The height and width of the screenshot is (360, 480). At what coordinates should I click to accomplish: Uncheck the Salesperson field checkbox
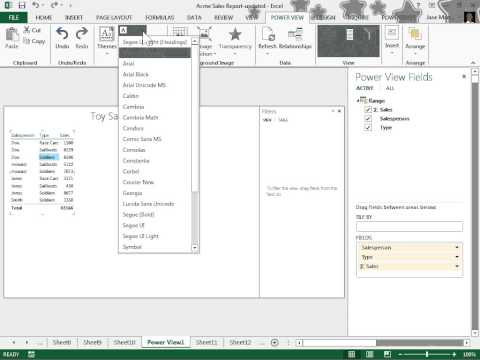(368, 118)
